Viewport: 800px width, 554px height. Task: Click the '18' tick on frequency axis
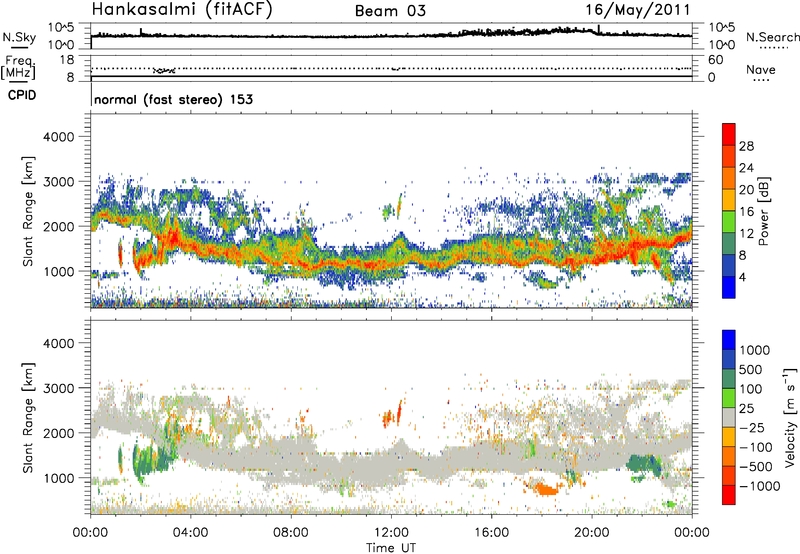(67, 60)
